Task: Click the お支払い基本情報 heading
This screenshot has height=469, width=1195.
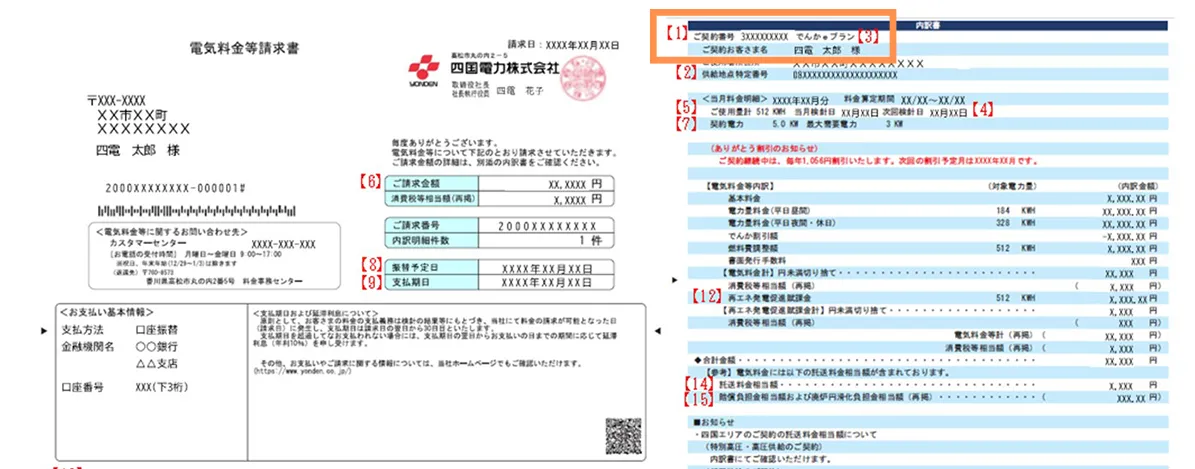Action: 107,313
